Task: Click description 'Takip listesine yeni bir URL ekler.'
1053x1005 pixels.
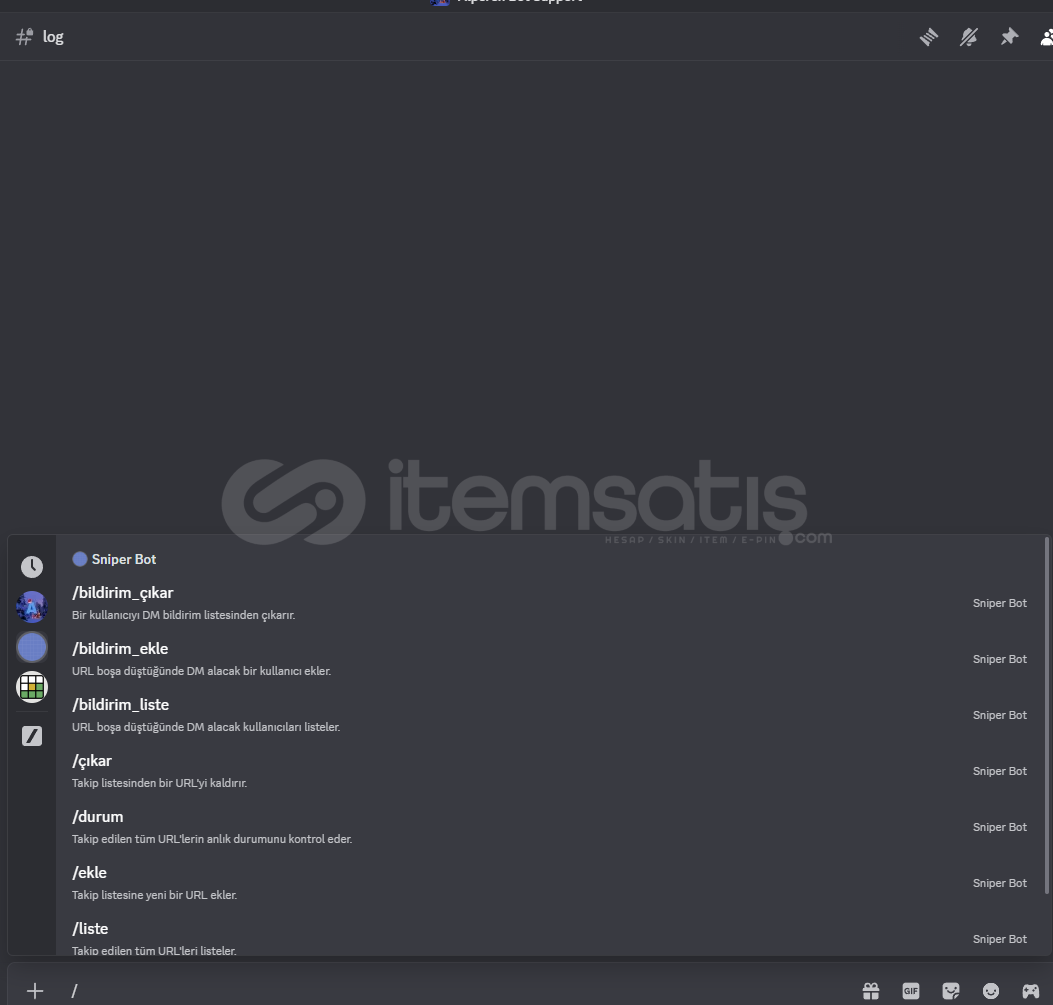Action: pos(154,895)
